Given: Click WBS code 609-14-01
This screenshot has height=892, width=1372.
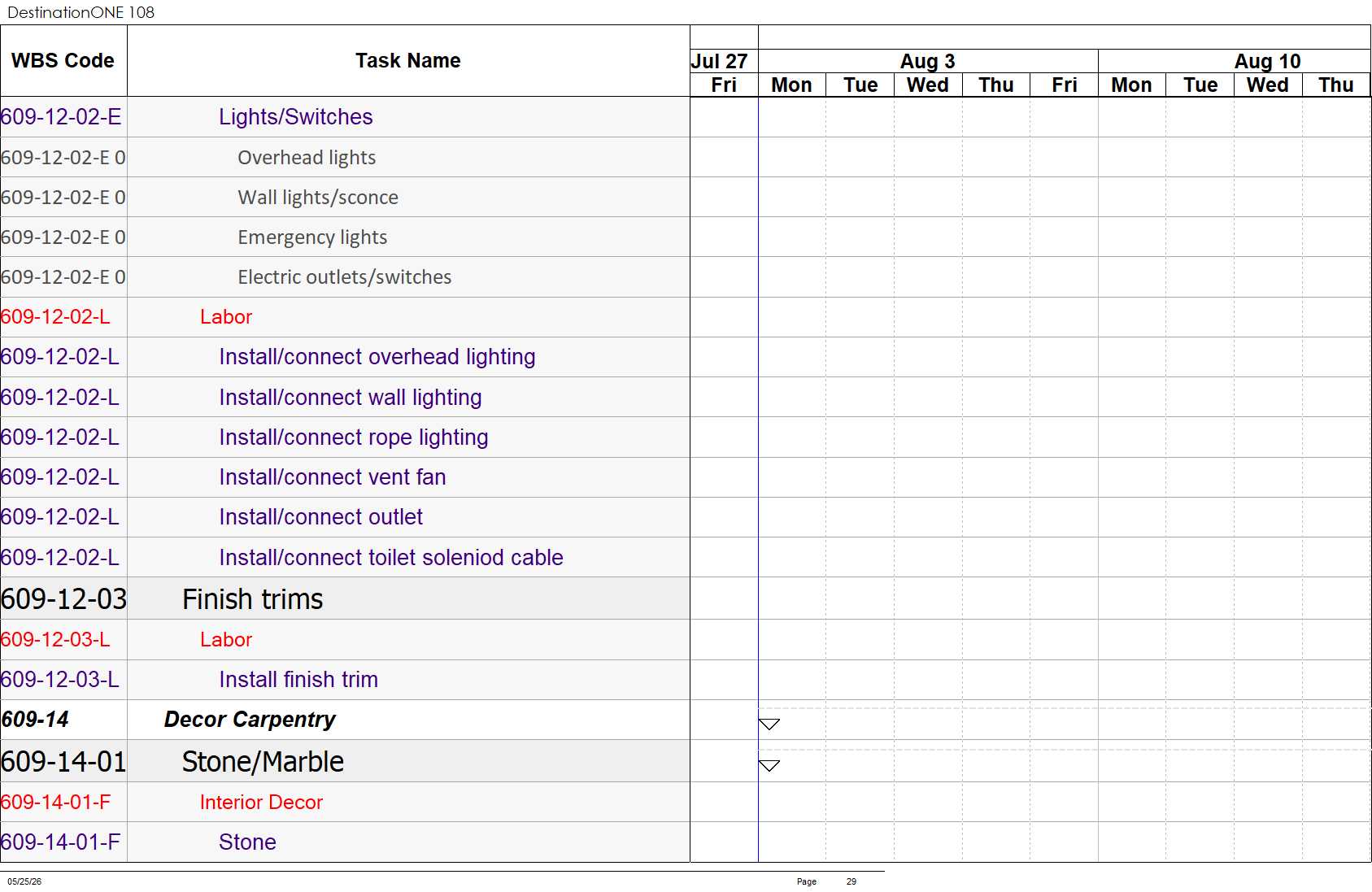Looking at the screenshot, I should click(x=63, y=762).
